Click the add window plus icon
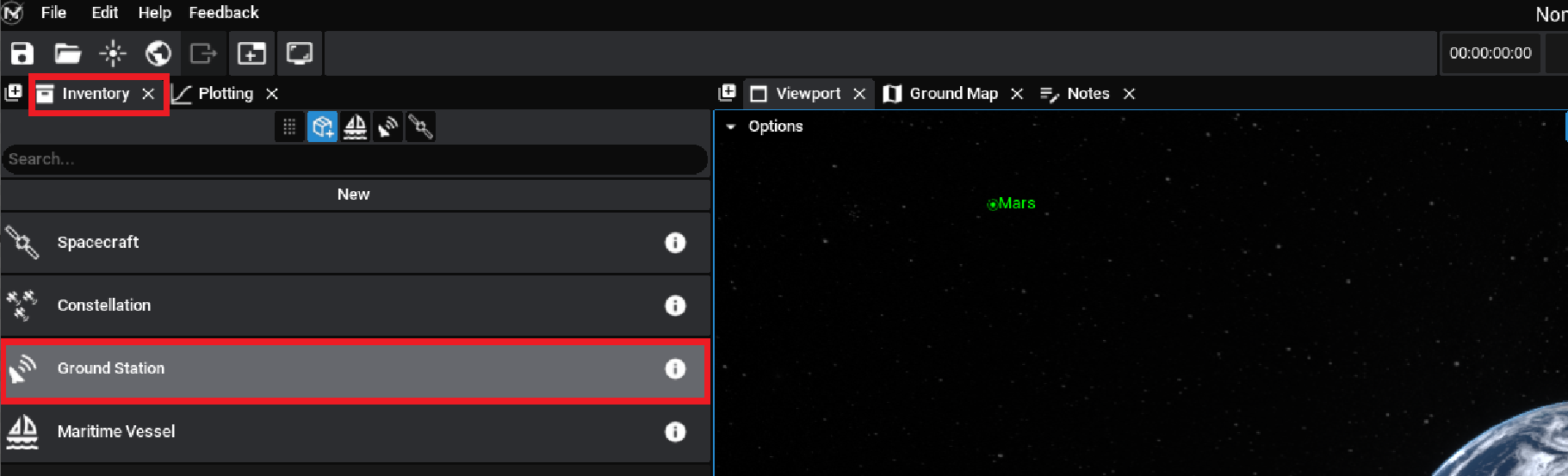Viewport: 1568px width, 476px height. tap(251, 53)
